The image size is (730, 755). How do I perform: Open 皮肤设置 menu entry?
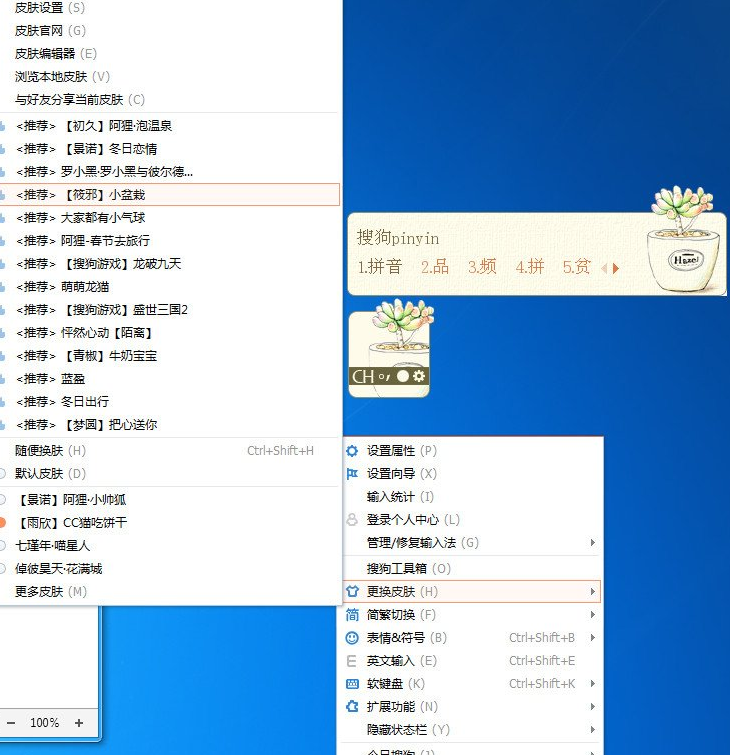pos(169,8)
